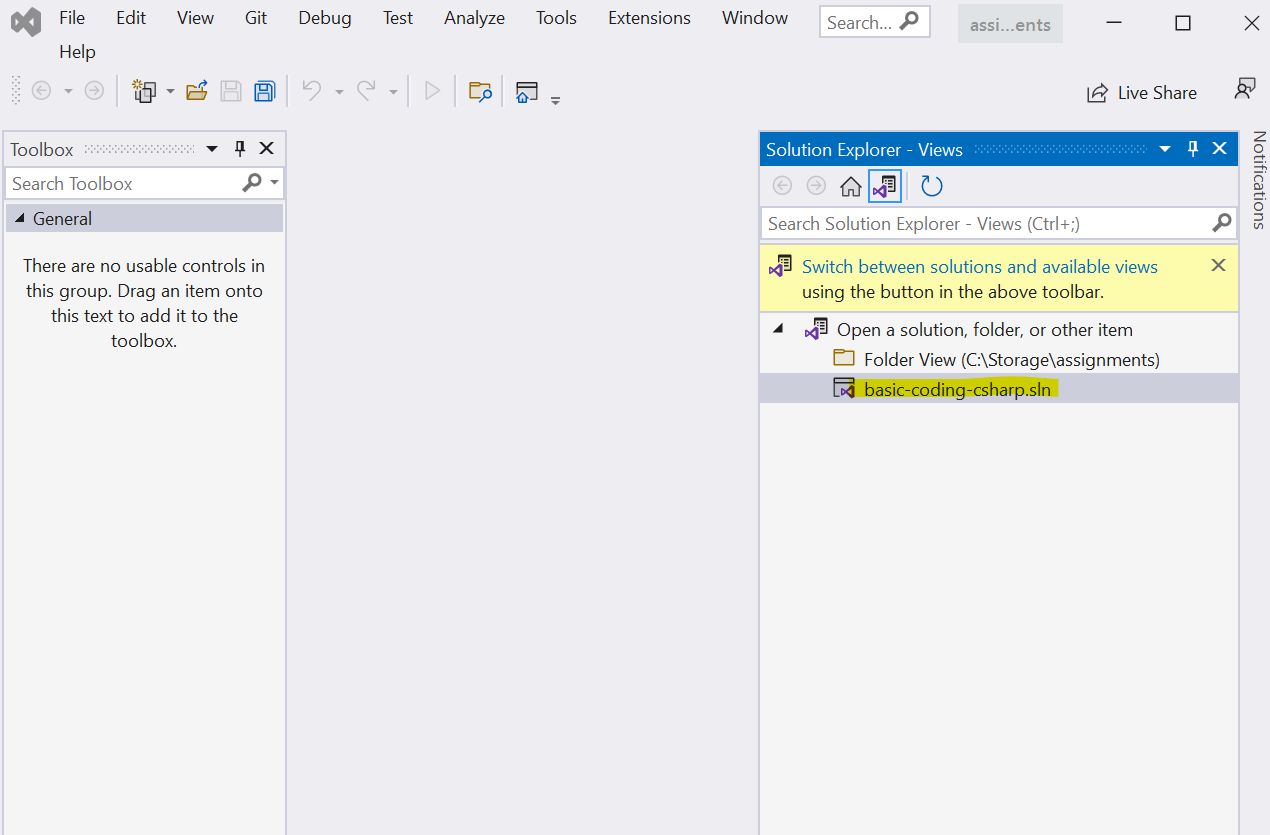
Task: Open the Toolbox window position dropdown arrow
Action: pos(212,149)
